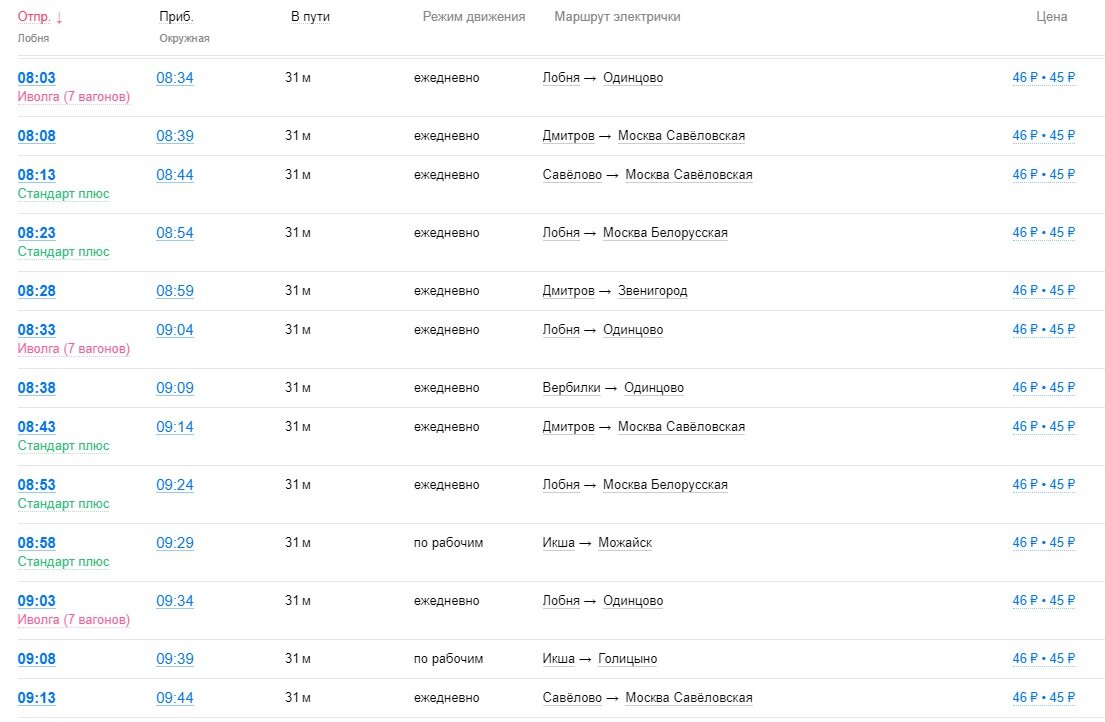The image size is (1105, 722).
Task: Open the 08:03 departure train details
Action: click(x=37, y=78)
